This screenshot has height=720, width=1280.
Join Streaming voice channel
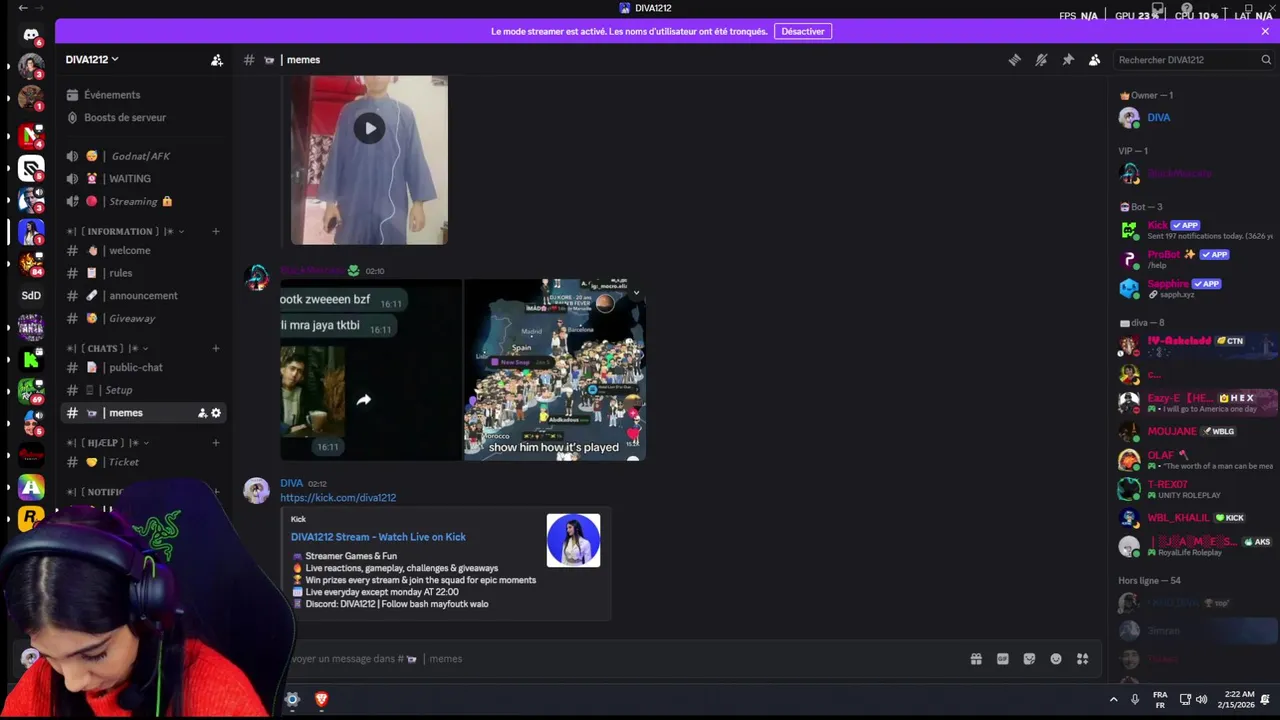[144, 202]
